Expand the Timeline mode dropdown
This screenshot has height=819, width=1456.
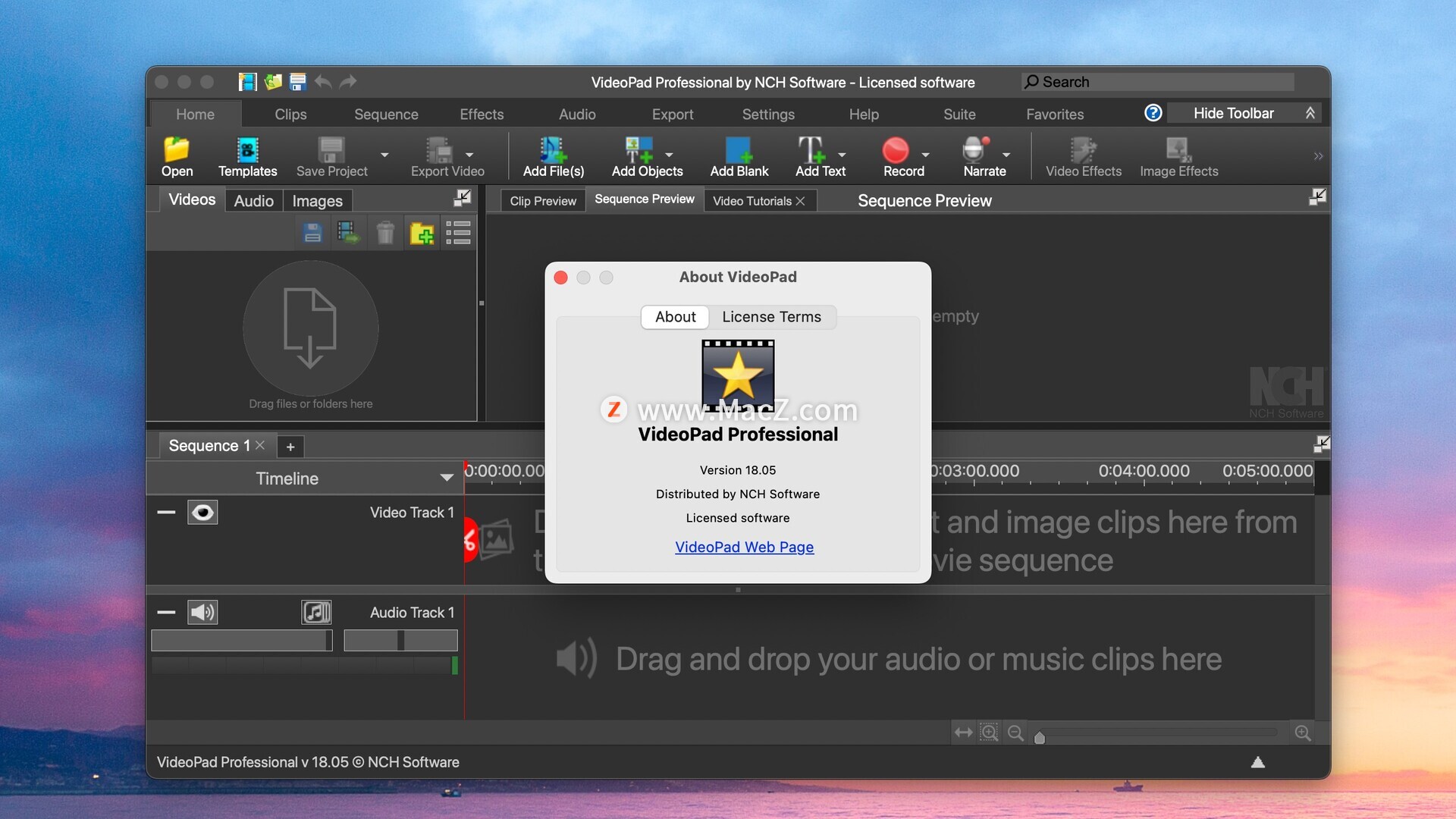[x=447, y=478]
